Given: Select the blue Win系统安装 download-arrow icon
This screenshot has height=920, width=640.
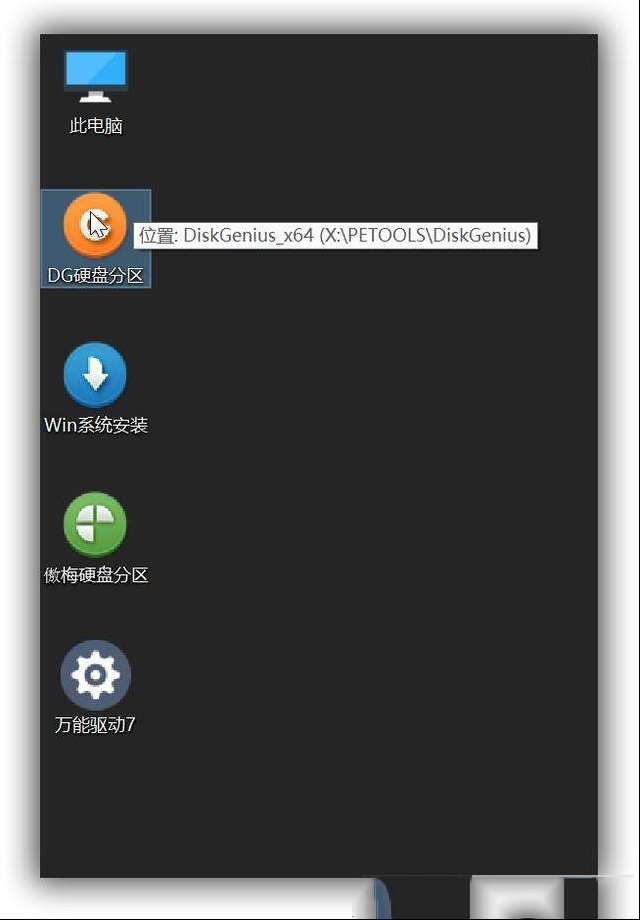Looking at the screenshot, I should point(95,375).
